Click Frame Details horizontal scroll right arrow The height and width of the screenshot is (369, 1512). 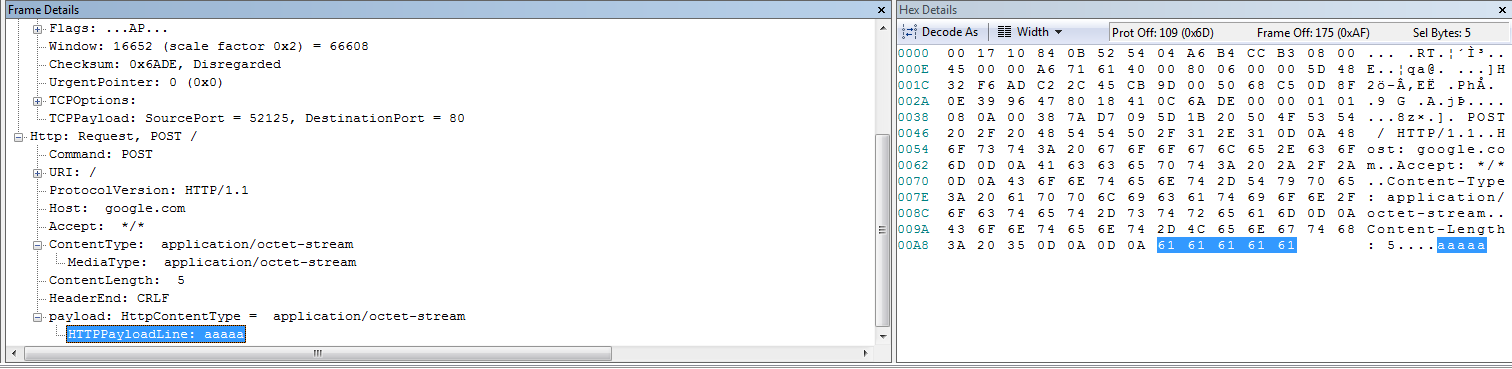[x=867, y=353]
